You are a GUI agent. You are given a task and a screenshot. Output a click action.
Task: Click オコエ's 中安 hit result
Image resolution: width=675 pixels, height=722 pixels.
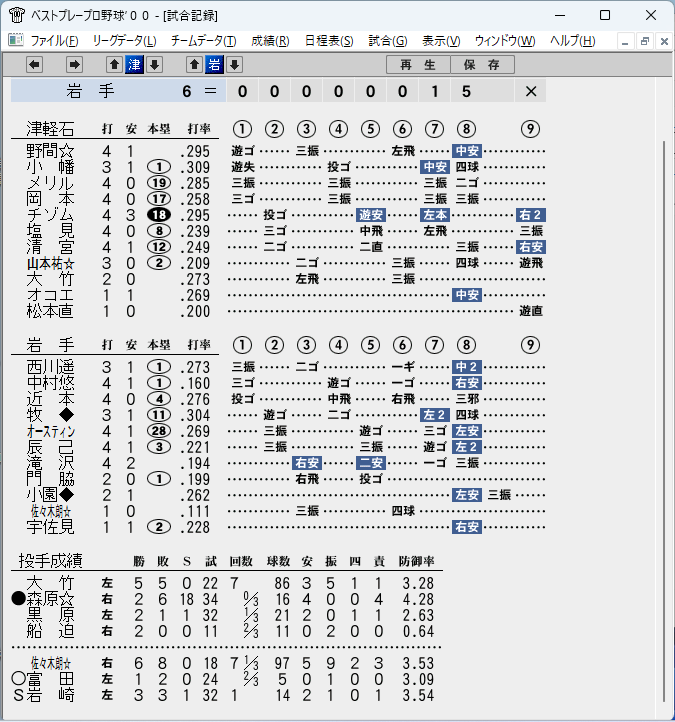point(467,295)
